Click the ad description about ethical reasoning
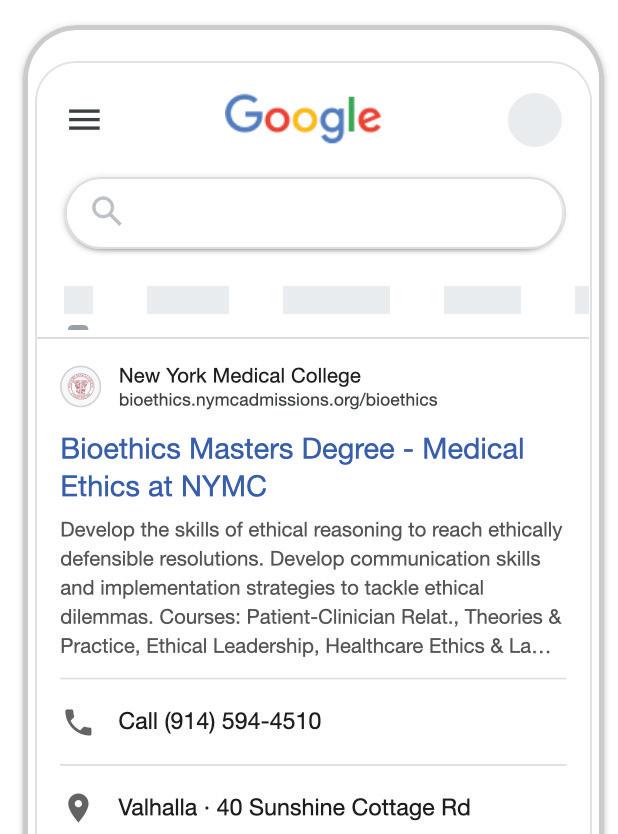This screenshot has height=834, width=618. (x=311, y=587)
